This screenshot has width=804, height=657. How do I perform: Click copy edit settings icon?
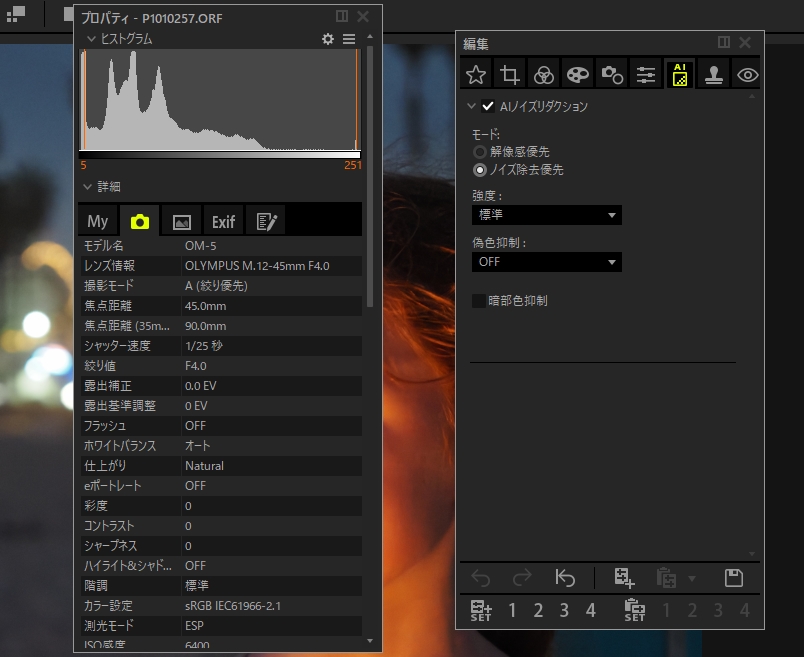pos(624,578)
